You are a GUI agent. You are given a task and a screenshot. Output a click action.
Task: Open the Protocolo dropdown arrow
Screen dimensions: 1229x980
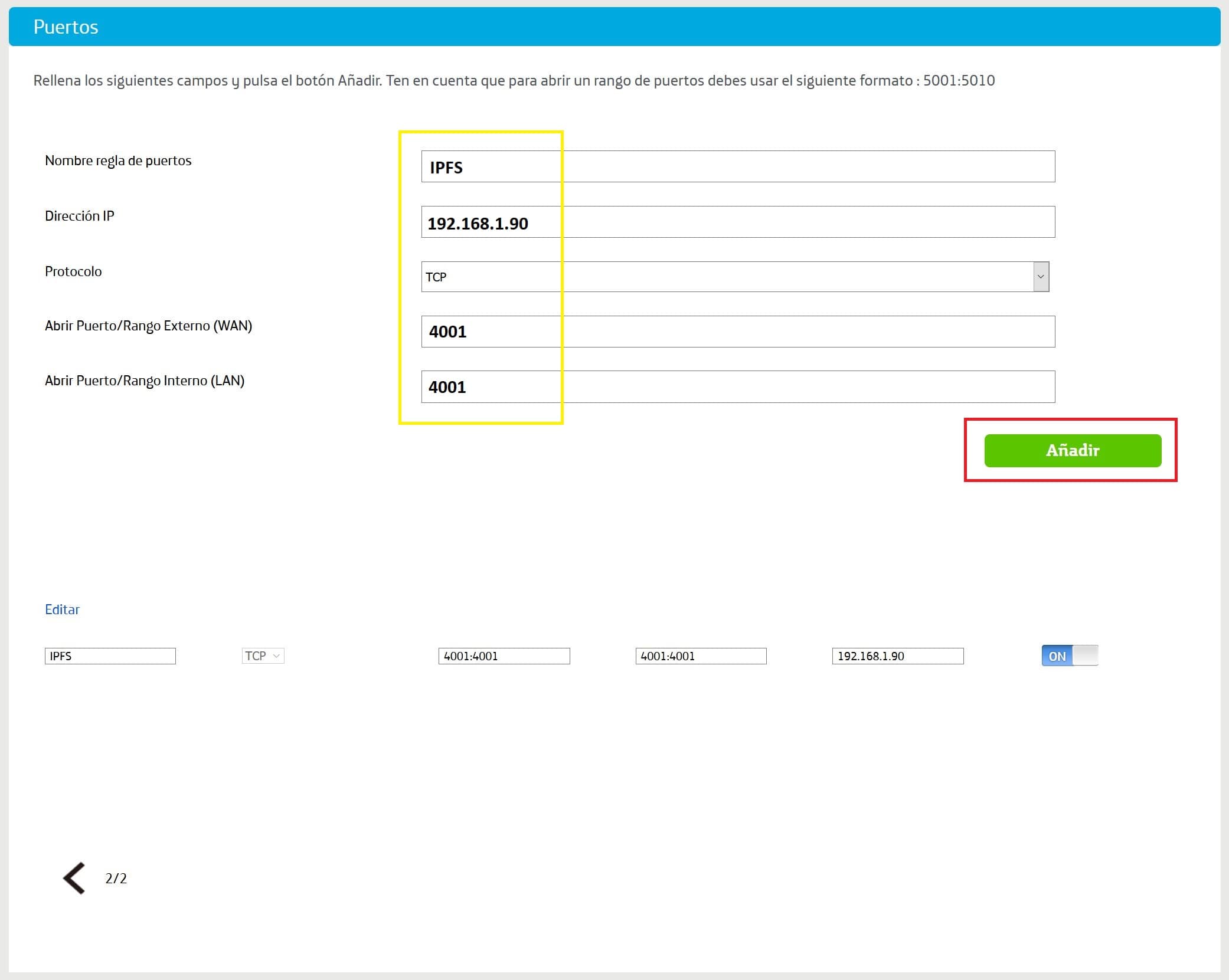click(1041, 277)
